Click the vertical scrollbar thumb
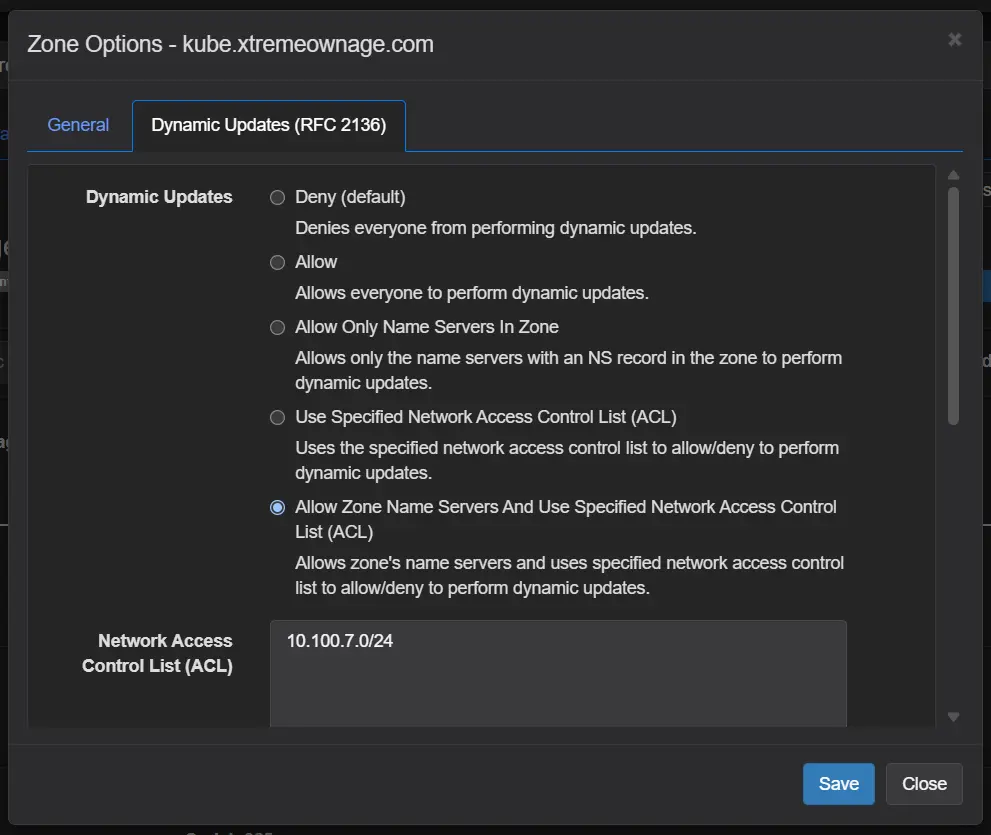Image resolution: width=991 pixels, height=835 pixels. (x=953, y=305)
